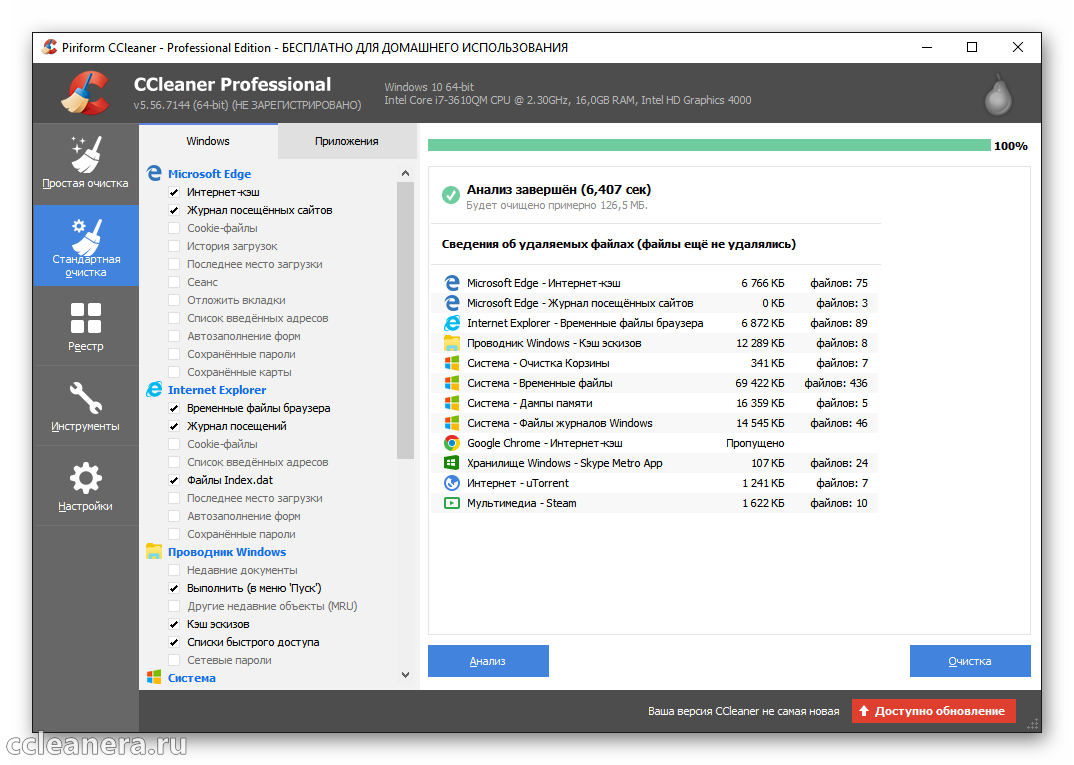Open Настройки gear icon
Viewport: 1074px width, 765px height.
coord(86,479)
